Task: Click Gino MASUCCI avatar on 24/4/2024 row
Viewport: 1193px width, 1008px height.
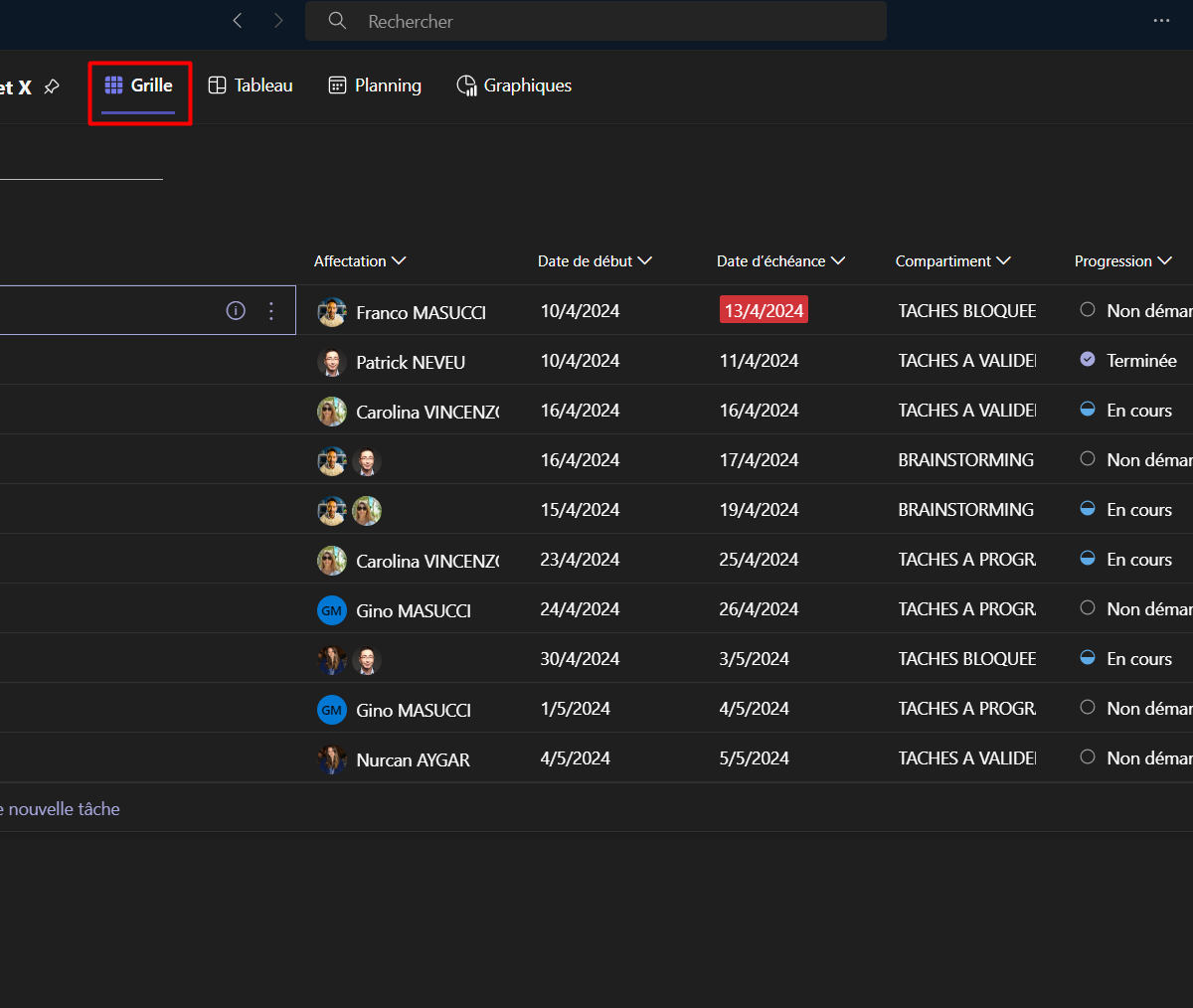Action: coord(332,610)
